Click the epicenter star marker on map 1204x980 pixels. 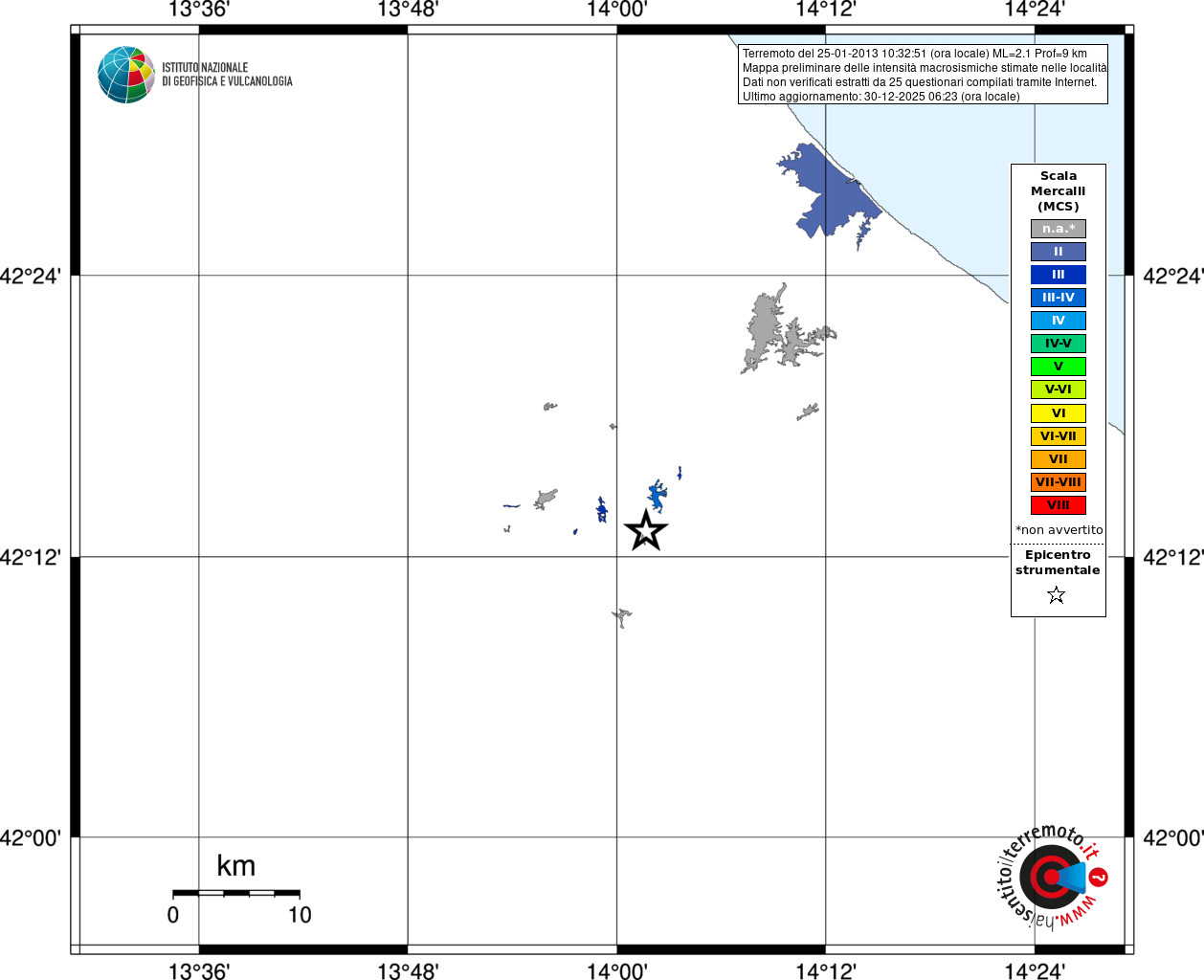pos(646,530)
